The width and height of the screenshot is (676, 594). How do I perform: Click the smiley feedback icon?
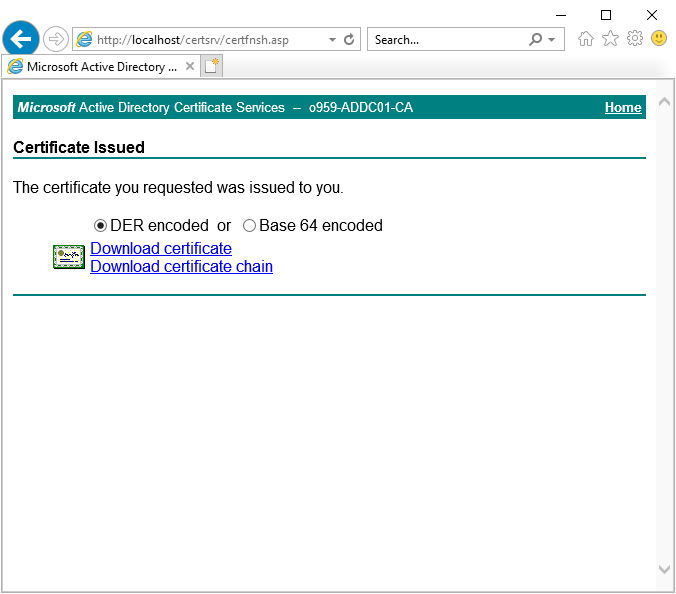click(x=659, y=38)
